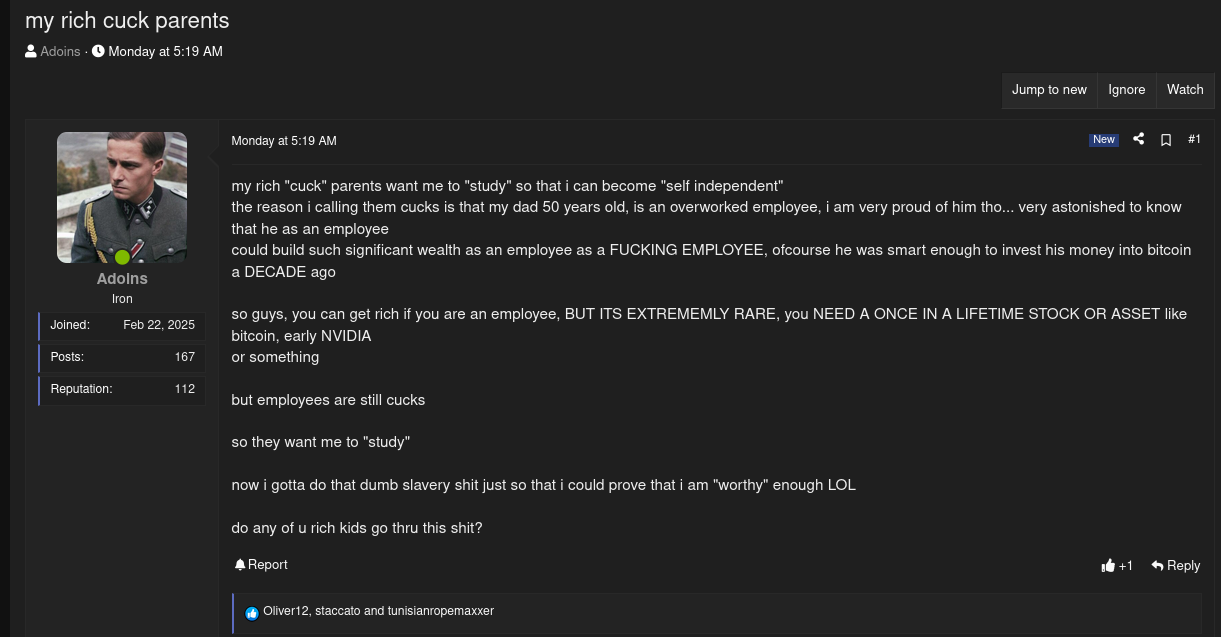
Task: Open the Adoins username link under the avatar
Action: coord(122,279)
